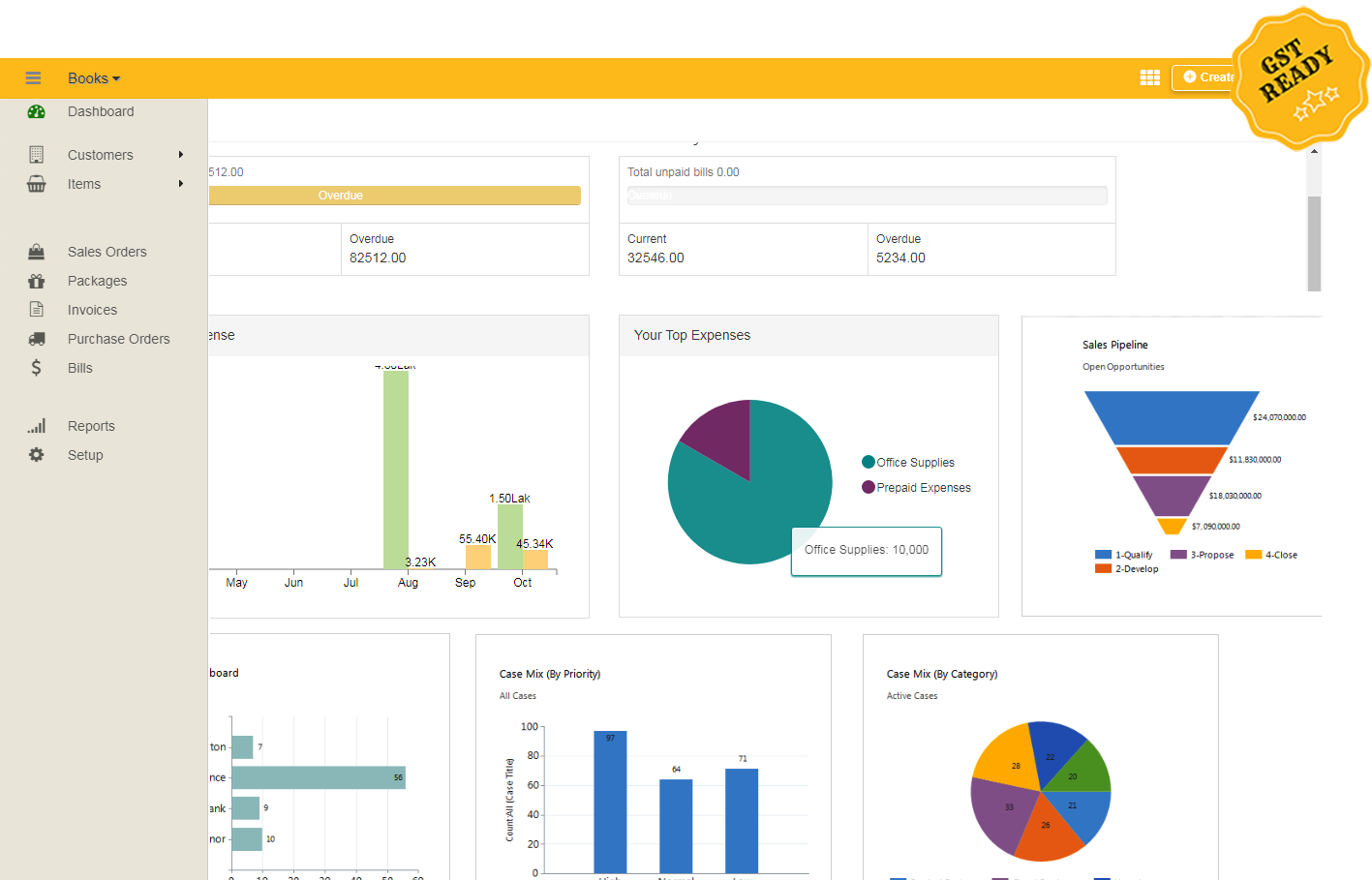Open the apps grid icon

[1150, 77]
